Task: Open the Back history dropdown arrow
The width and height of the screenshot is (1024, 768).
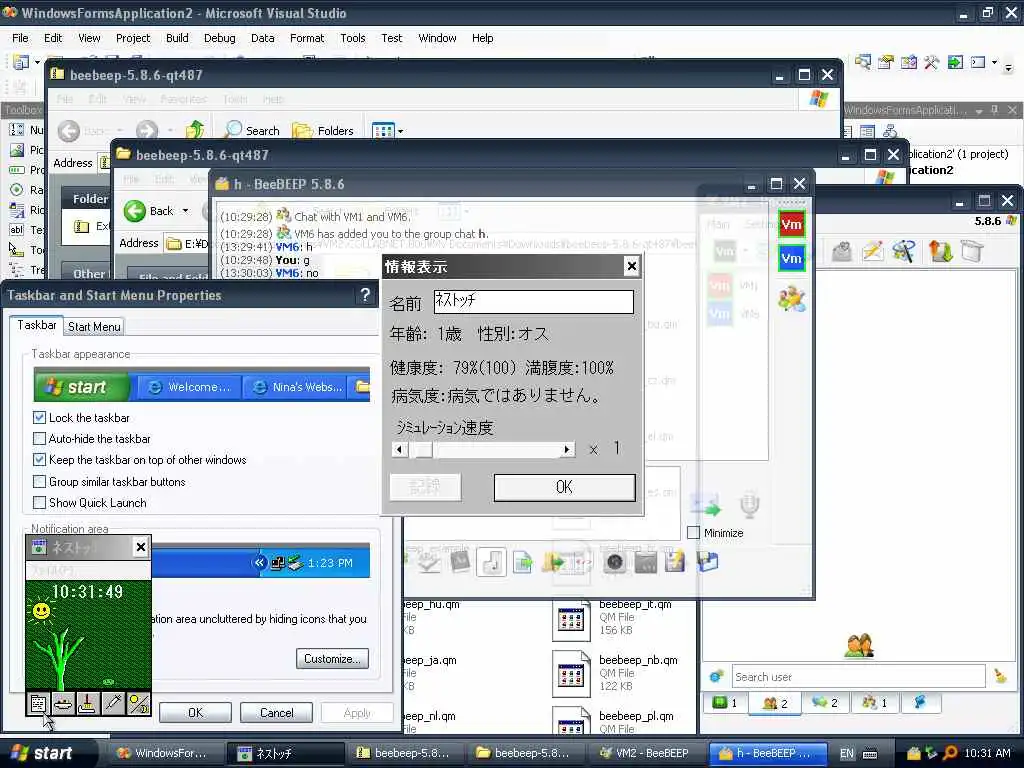Action: pyautogui.click(x=185, y=211)
